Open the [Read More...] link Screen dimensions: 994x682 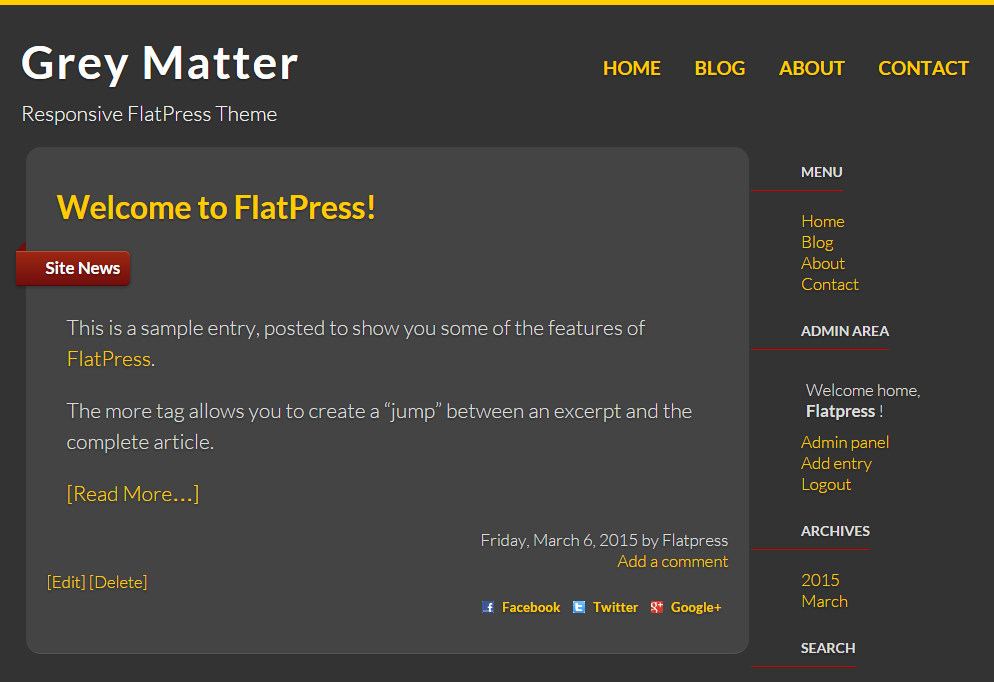[133, 494]
